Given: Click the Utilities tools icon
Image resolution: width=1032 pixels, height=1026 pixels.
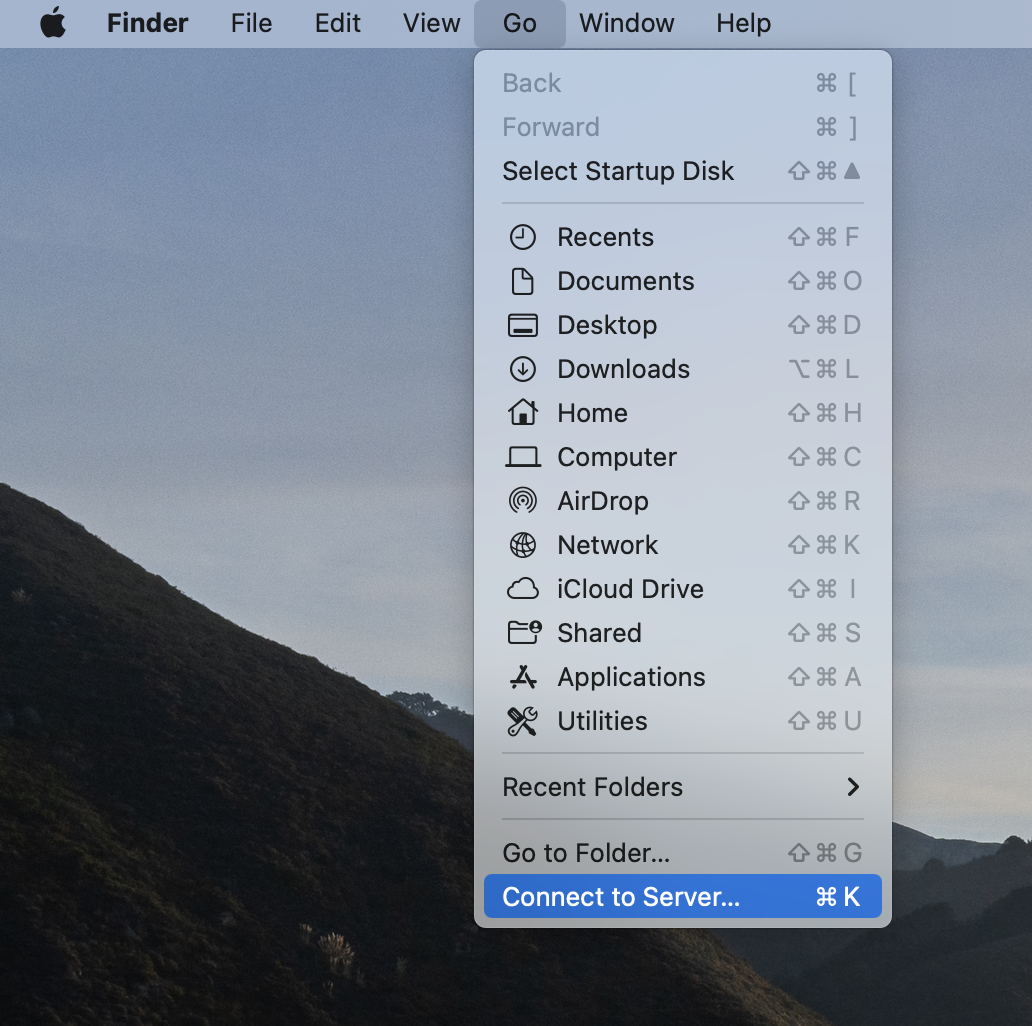Looking at the screenshot, I should point(522,721).
